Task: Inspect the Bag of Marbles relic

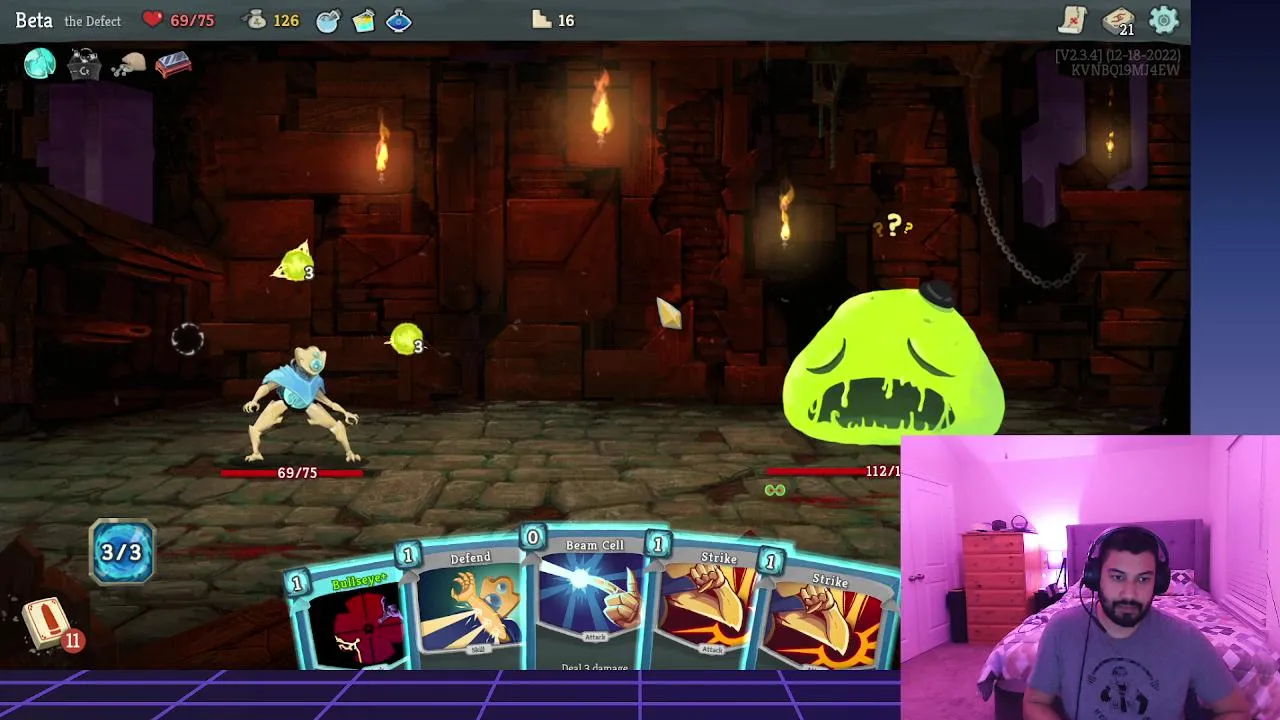Action: click(128, 66)
